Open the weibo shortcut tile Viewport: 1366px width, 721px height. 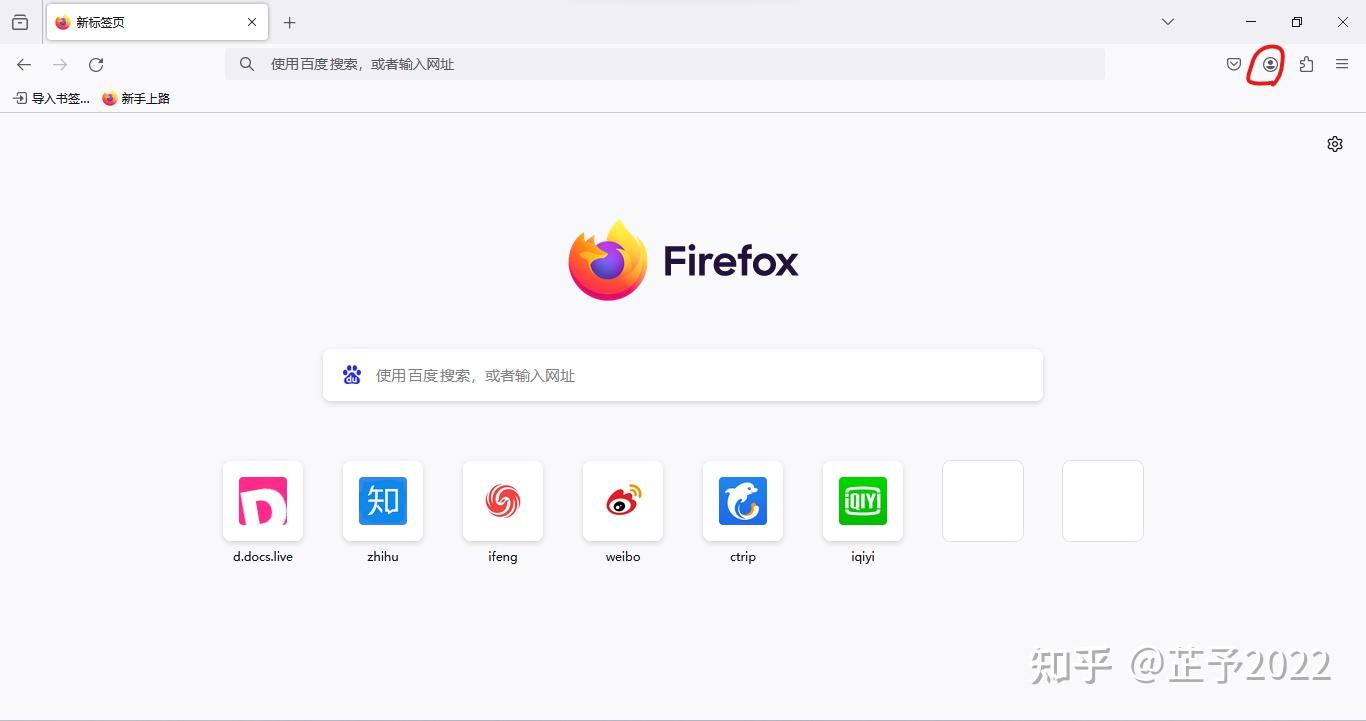[622, 501]
